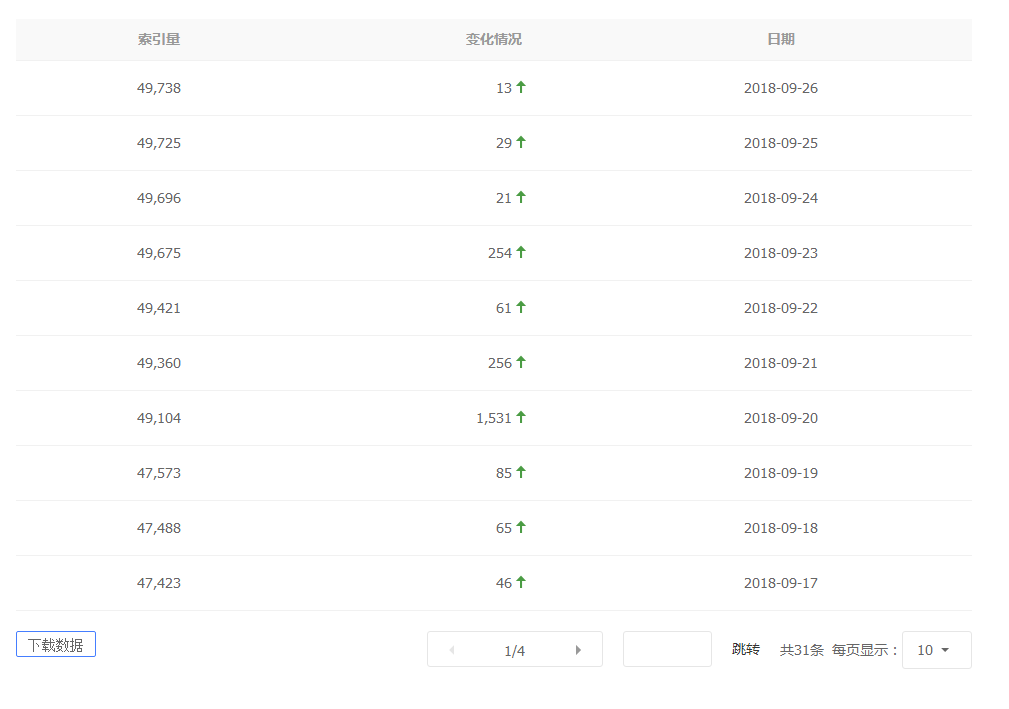Click the date 2018-09-23
The width and height of the screenshot is (1009, 709).
(x=781, y=253)
